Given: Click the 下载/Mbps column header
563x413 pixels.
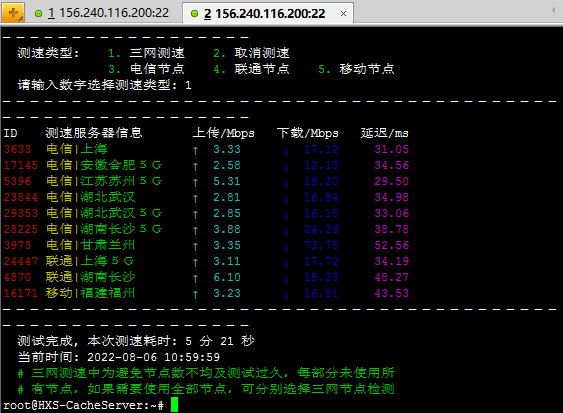Looking at the screenshot, I should [x=307, y=133].
